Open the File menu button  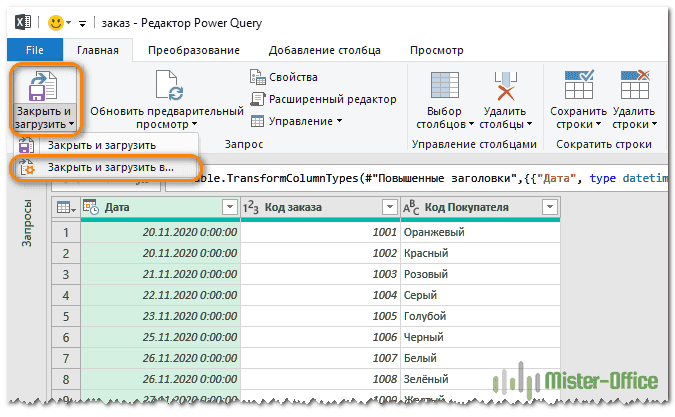(x=34, y=49)
